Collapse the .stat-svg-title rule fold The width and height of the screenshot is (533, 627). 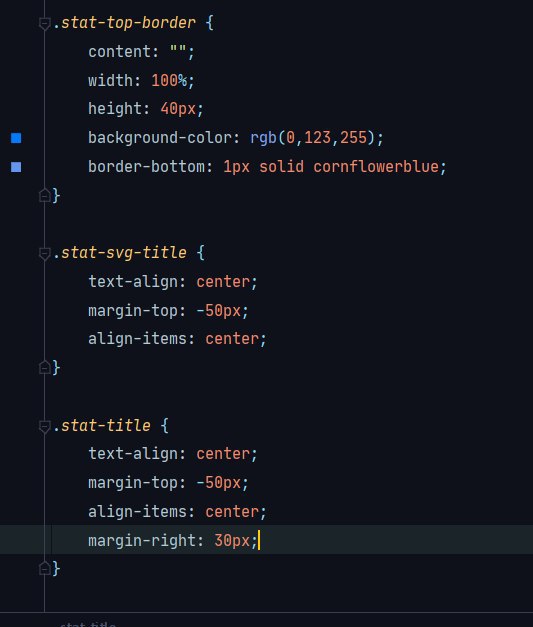(x=44, y=254)
